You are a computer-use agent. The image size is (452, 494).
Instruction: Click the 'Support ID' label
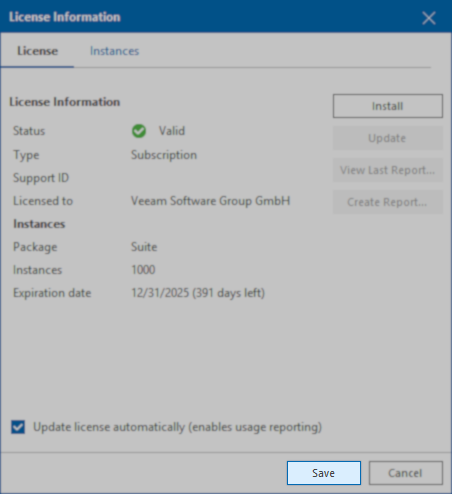41,178
